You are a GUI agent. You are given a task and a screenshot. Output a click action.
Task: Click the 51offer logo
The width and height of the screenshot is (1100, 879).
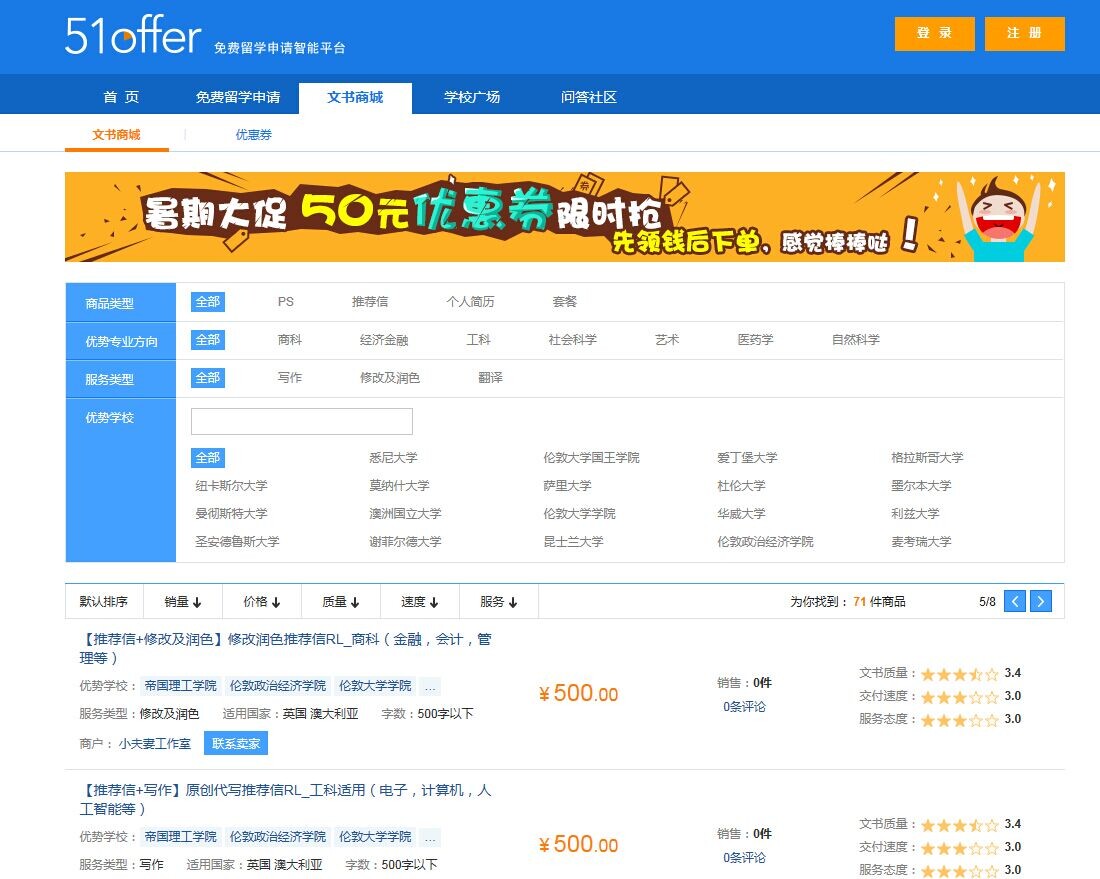(133, 35)
